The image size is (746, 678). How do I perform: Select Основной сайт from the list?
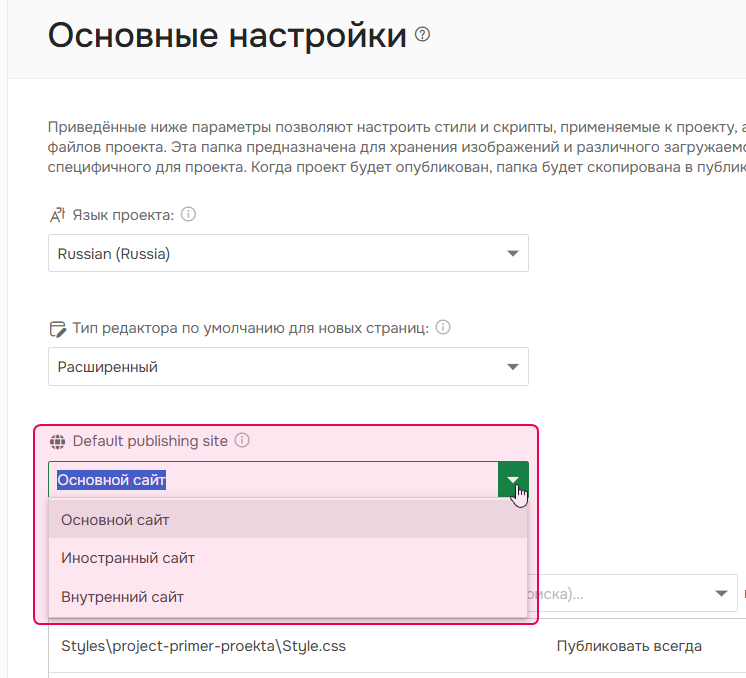[288, 520]
